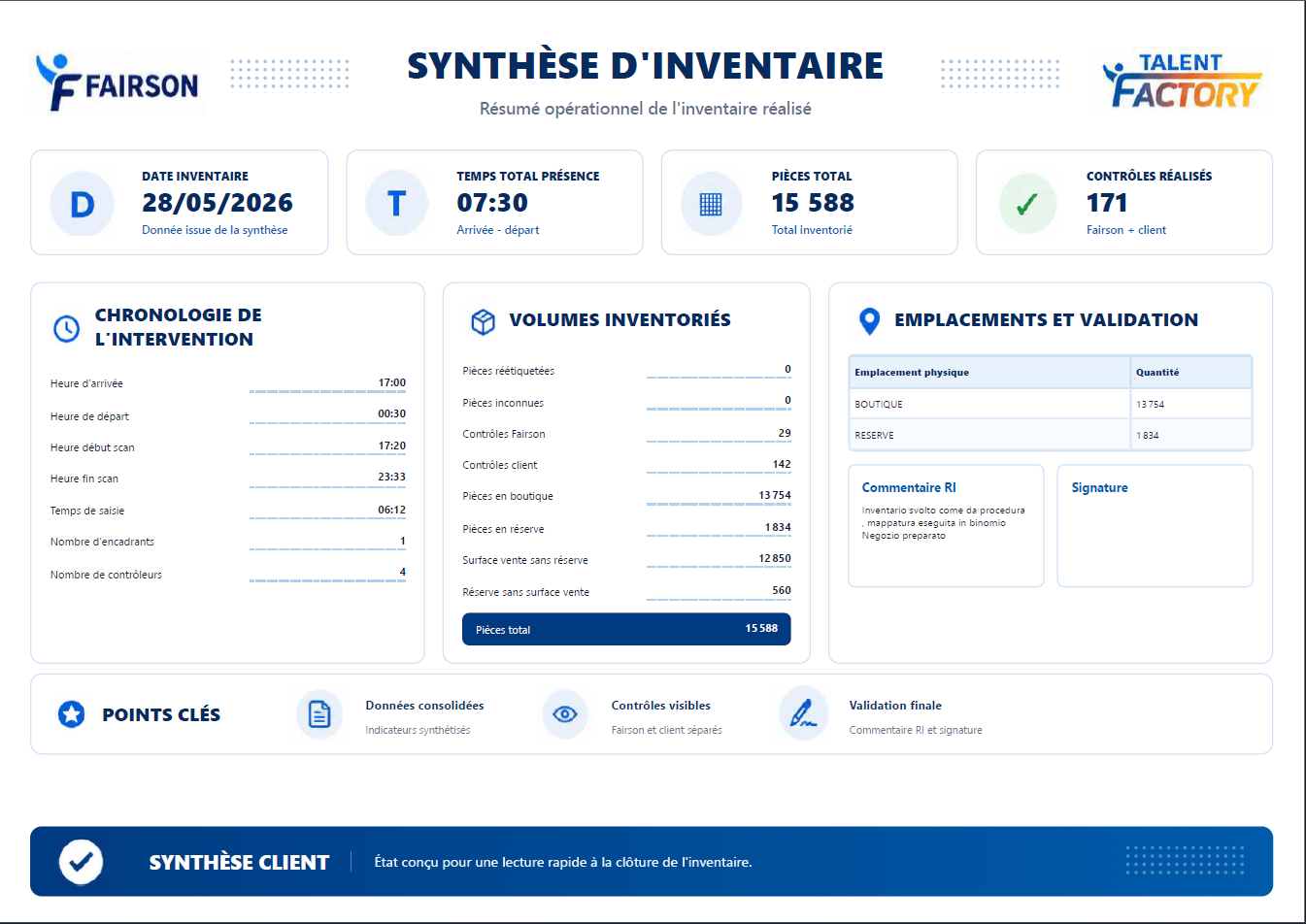
Task: Click the green checkmark icon in Contrôles Réalisés card
Action: pos(1027,204)
